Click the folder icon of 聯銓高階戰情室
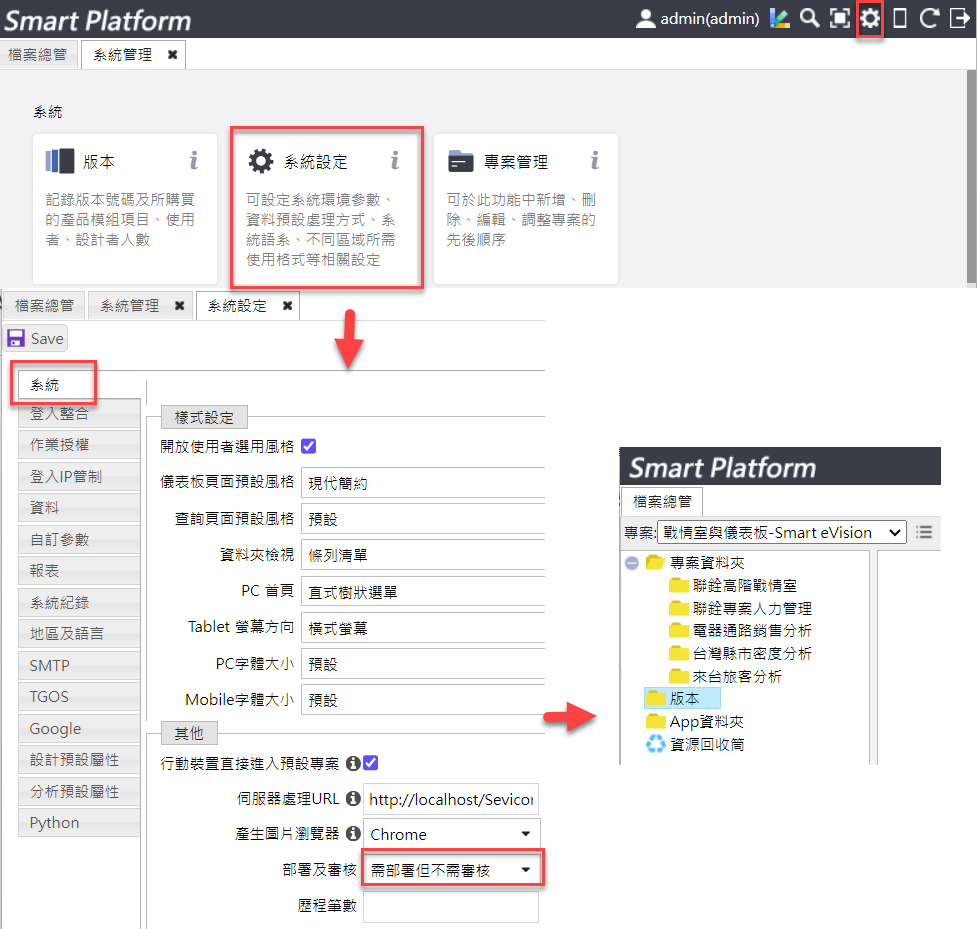Image resolution: width=977 pixels, height=929 pixels. click(679, 585)
